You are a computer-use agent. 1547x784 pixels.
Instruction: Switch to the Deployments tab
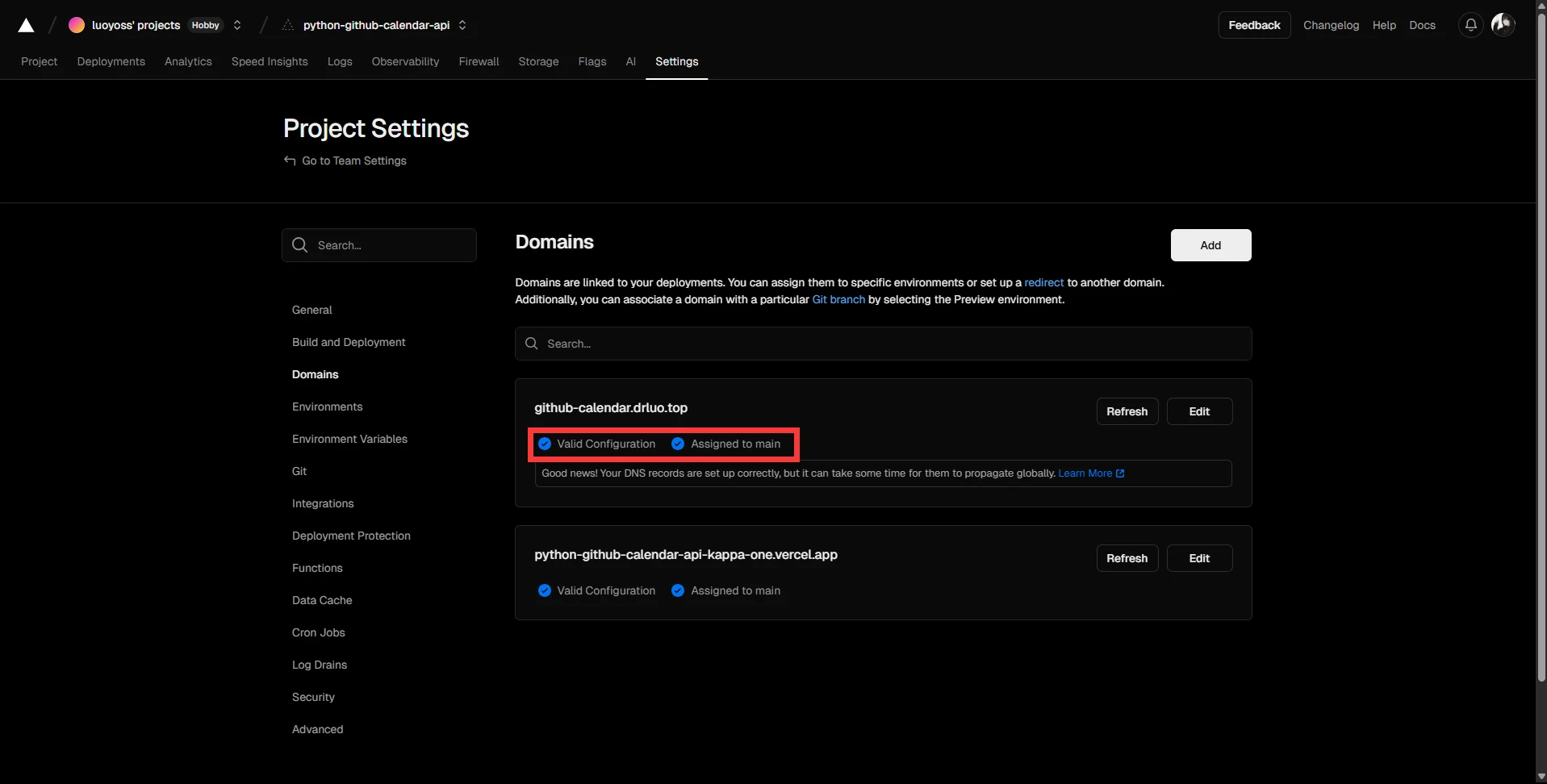pos(111,61)
